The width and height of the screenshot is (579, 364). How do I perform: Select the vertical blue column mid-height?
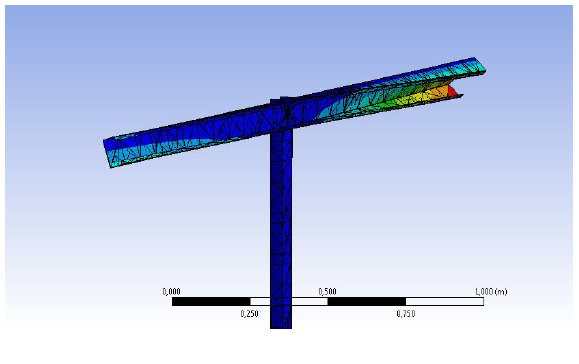281,229
